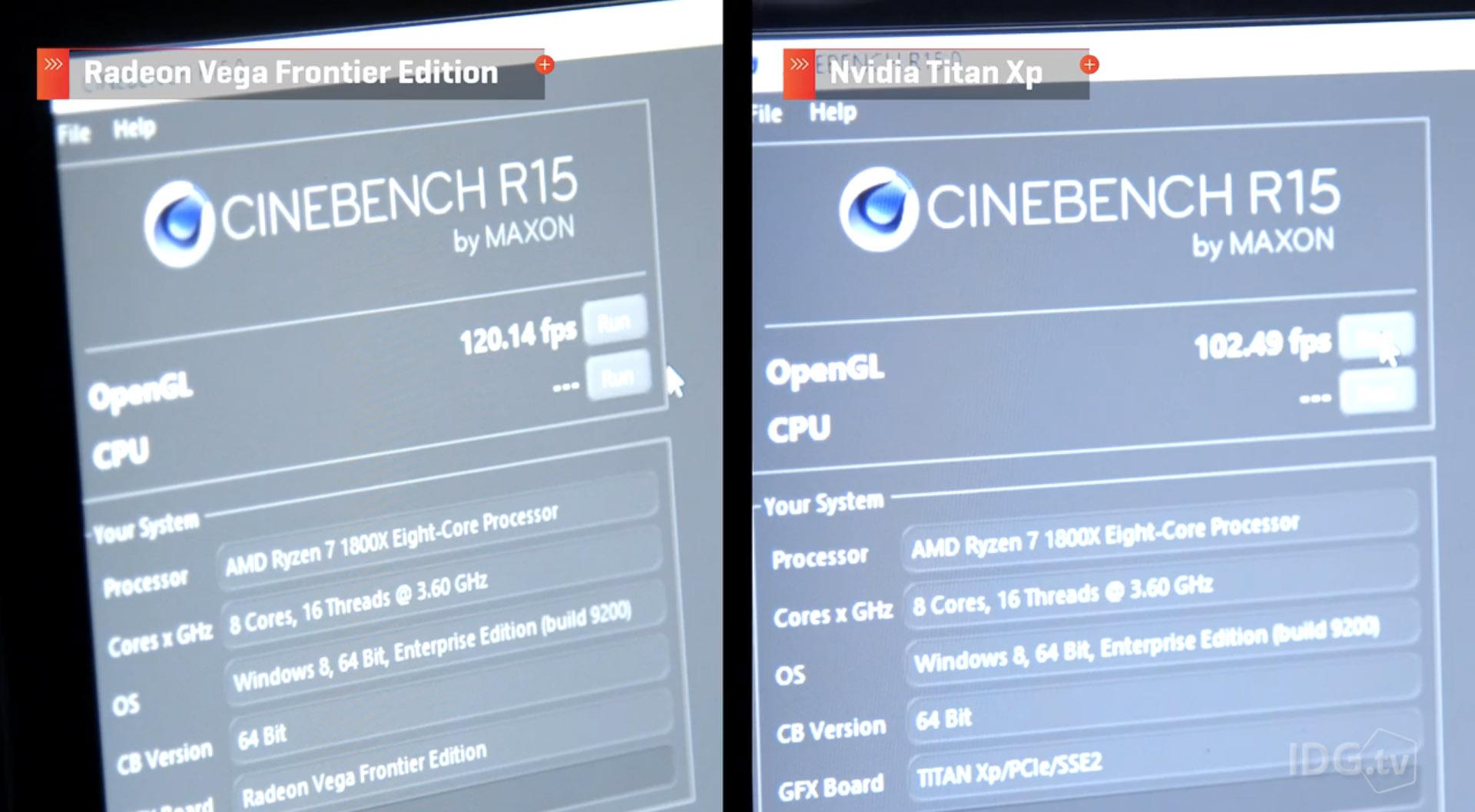Select 102.49 fps OpenGL score

[1263, 343]
